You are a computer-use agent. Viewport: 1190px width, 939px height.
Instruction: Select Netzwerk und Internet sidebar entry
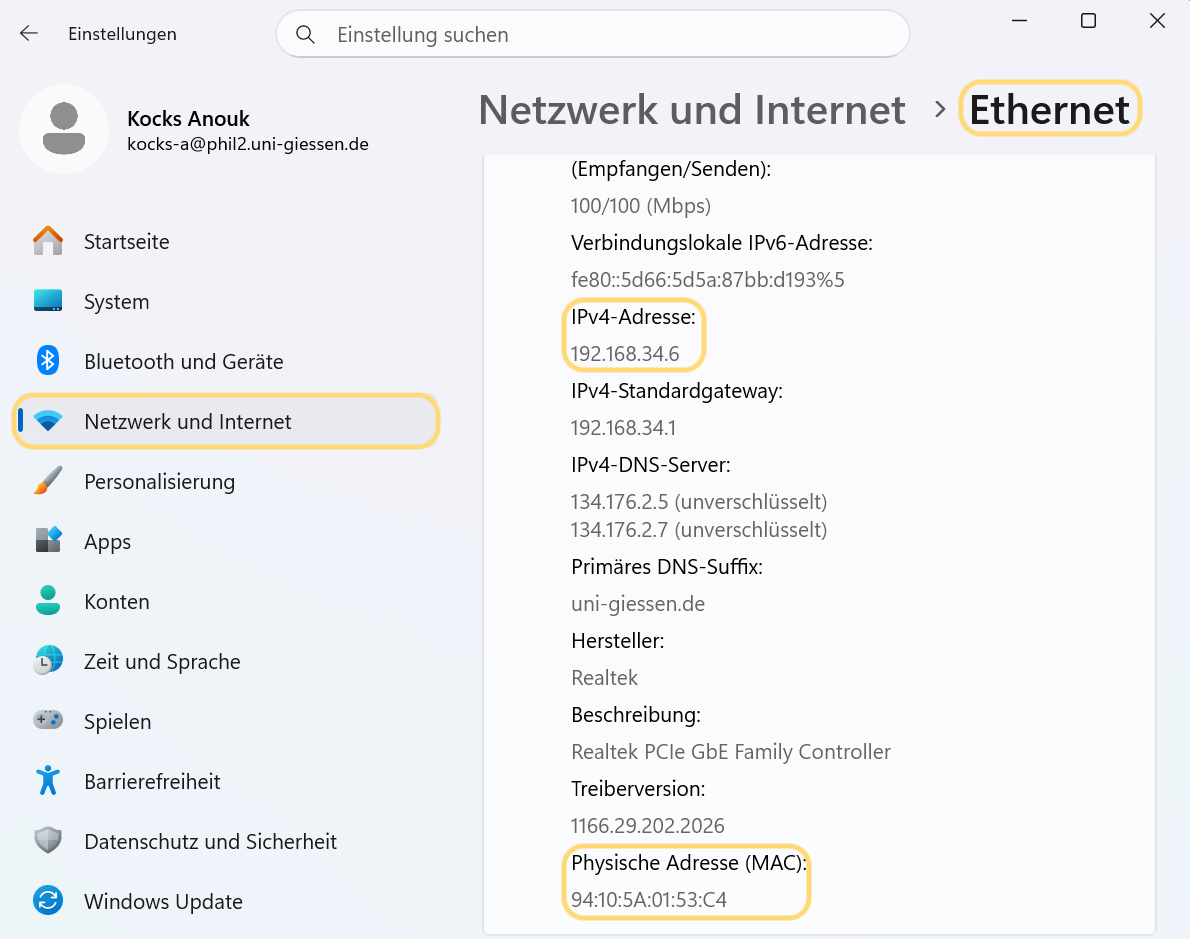[226, 421]
